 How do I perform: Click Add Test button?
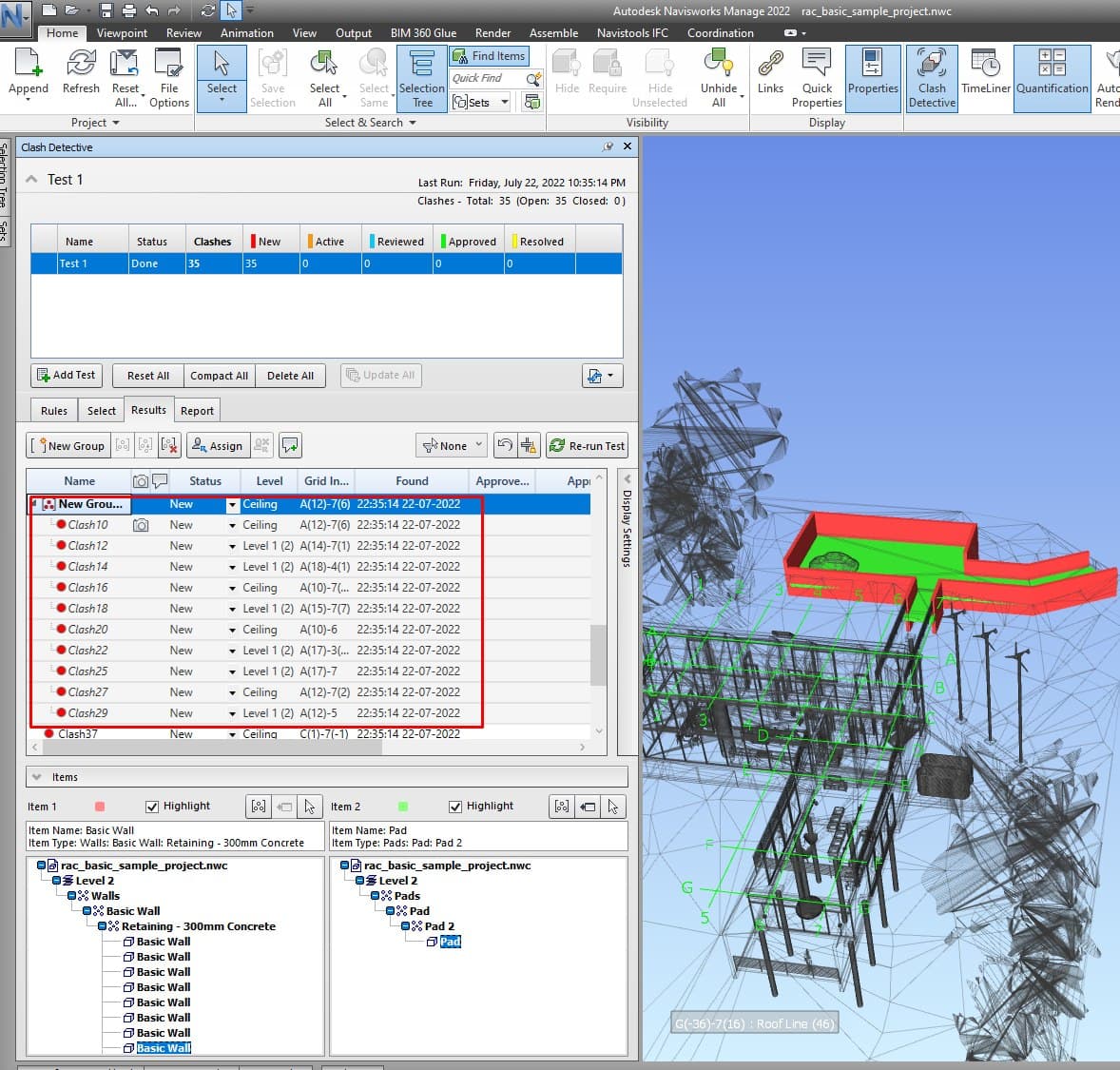point(67,376)
